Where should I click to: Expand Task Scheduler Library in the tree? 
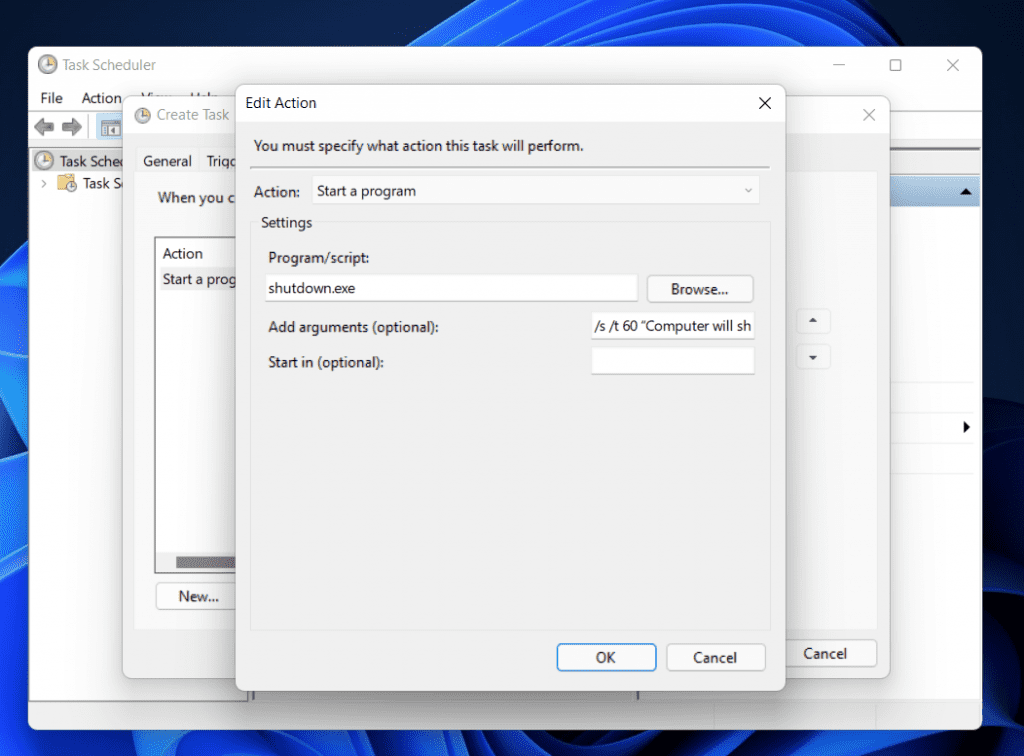coord(45,183)
